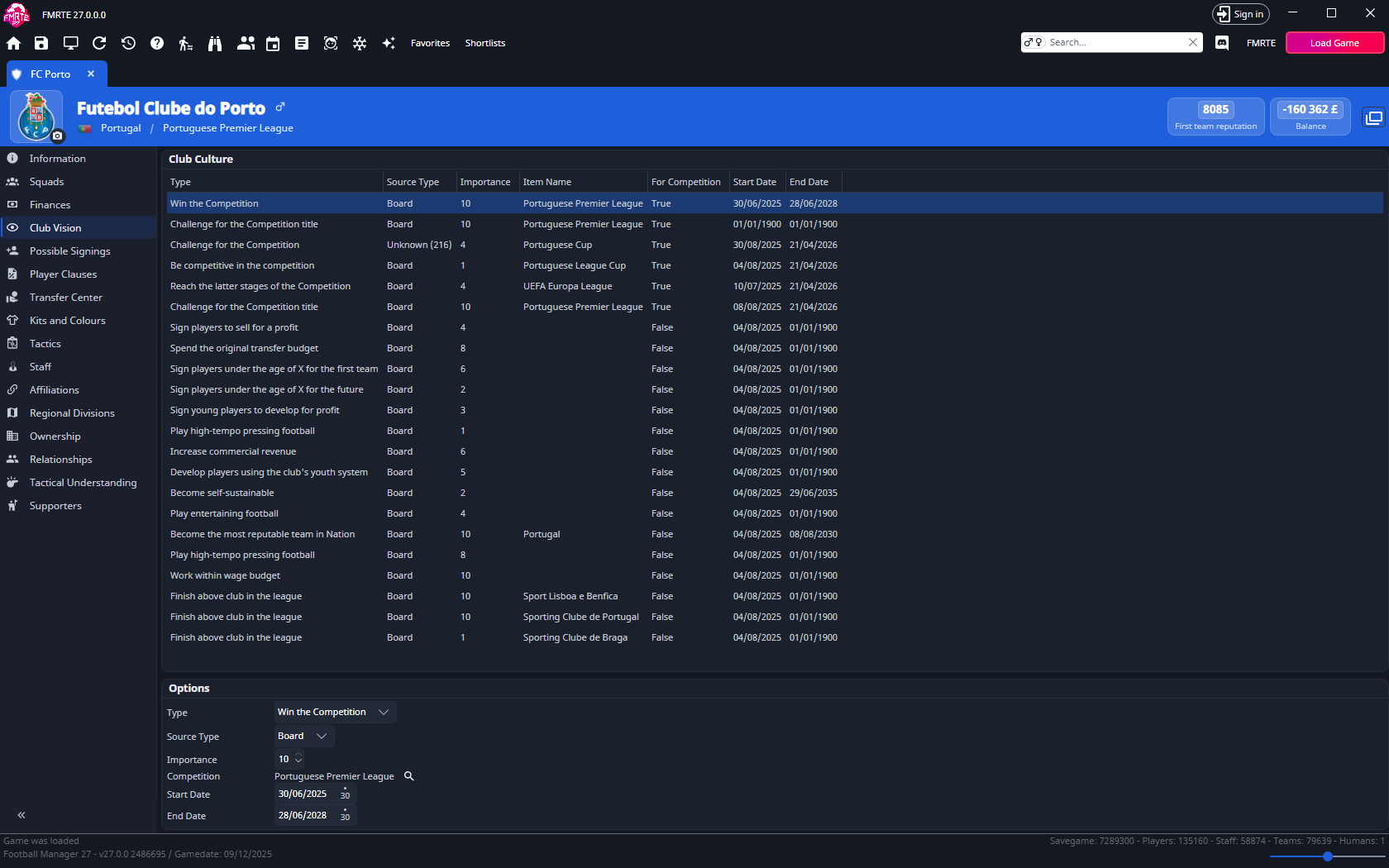Open Supporters in the sidebar

pos(78,506)
